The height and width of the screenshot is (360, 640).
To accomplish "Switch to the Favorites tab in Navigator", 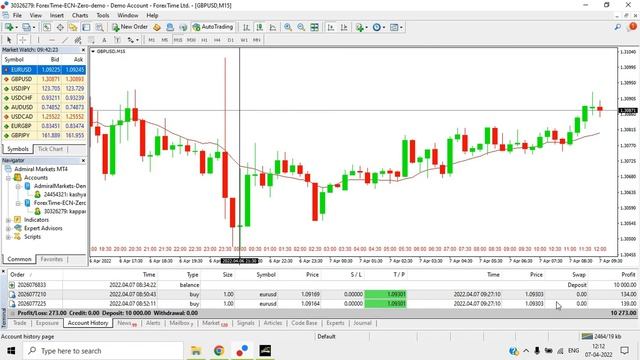I will (x=51, y=259).
